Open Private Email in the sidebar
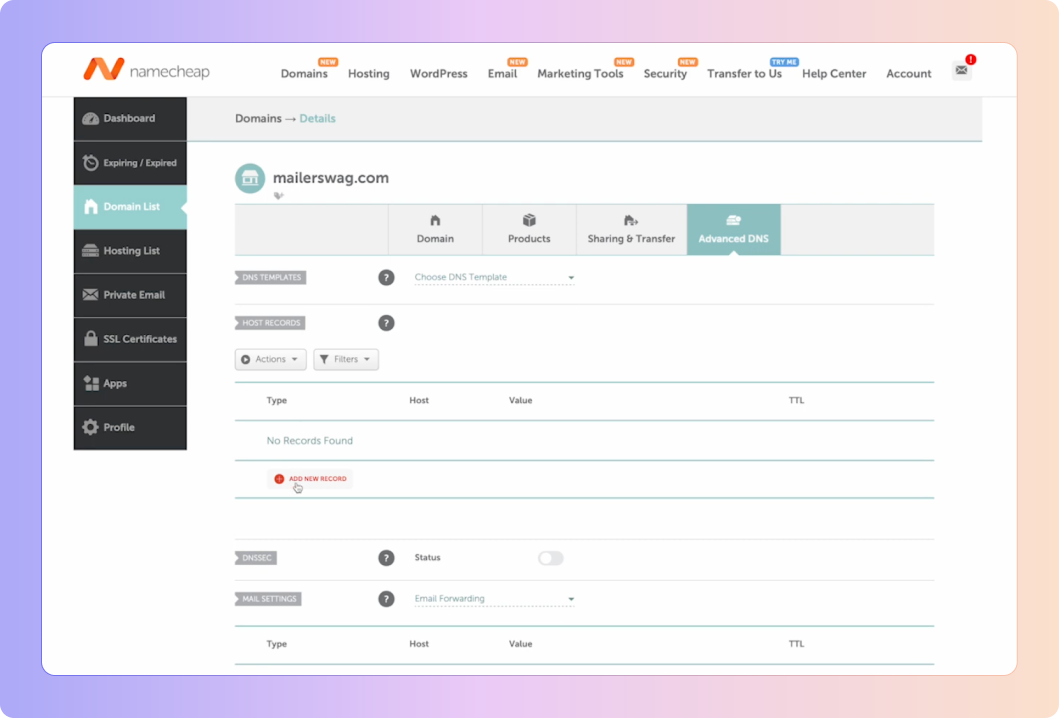The height and width of the screenshot is (718, 1059). coord(130,295)
